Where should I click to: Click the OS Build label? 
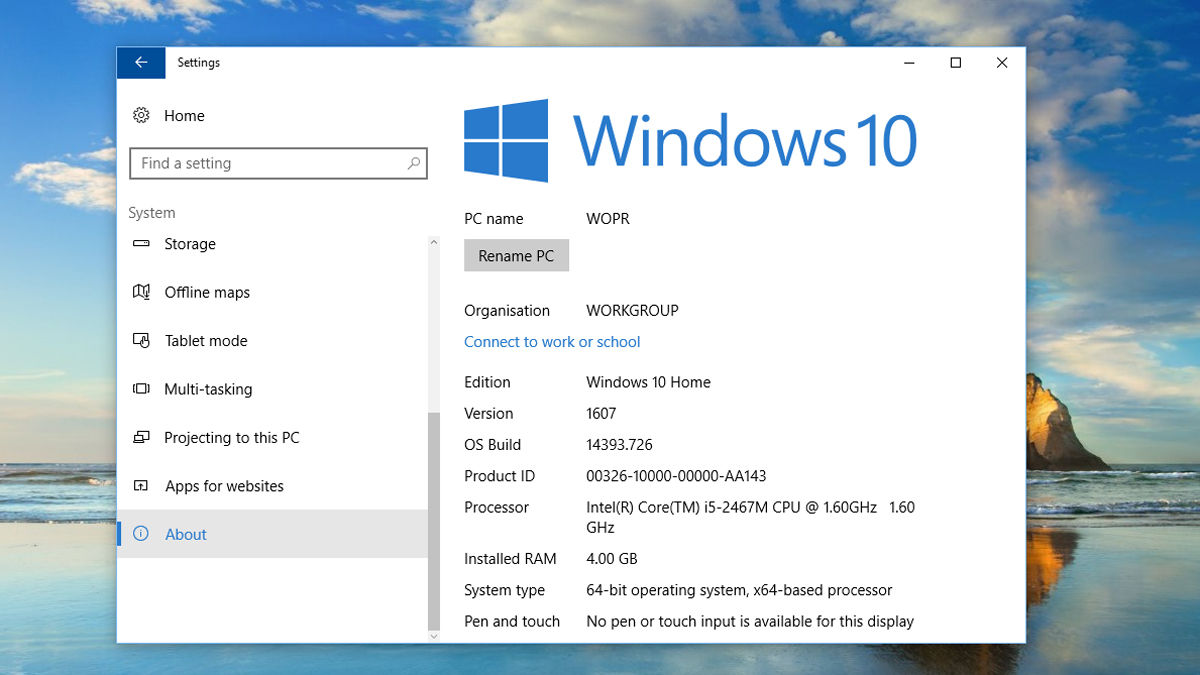(x=493, y=445)
